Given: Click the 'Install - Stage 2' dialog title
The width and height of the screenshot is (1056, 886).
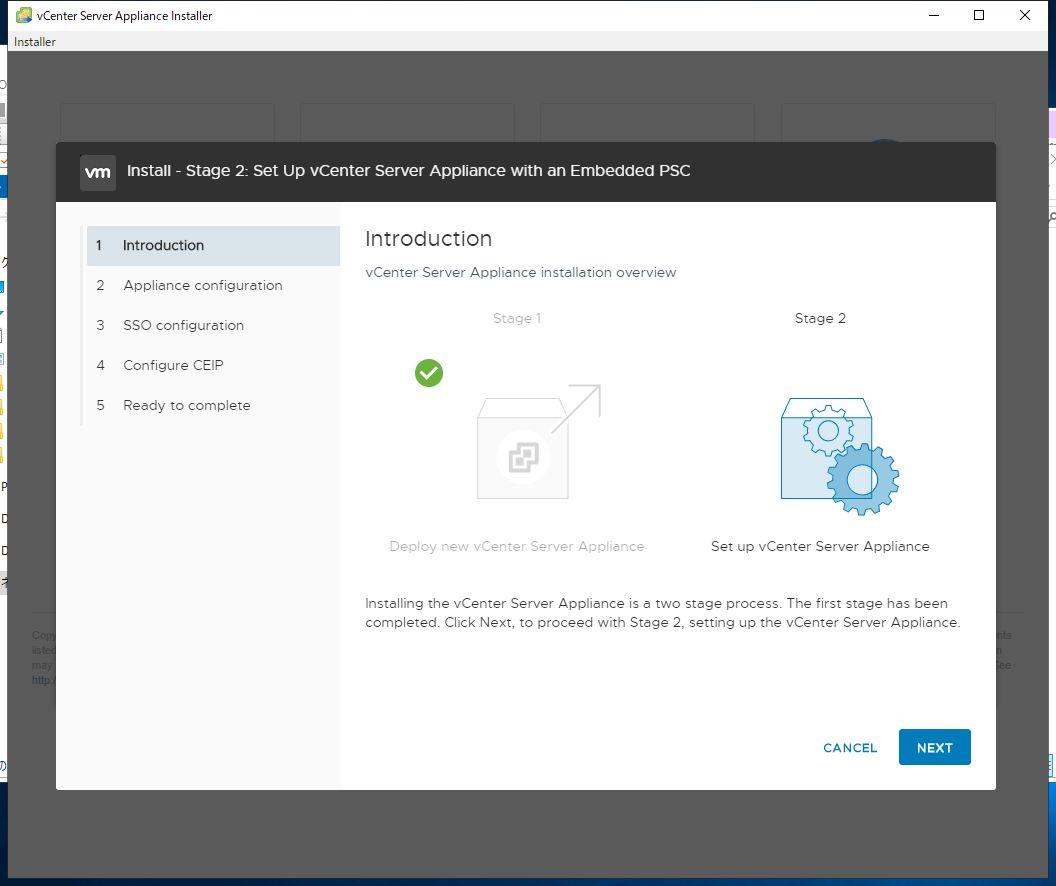Looking at the screenshot, I should (x=409, y=170).
